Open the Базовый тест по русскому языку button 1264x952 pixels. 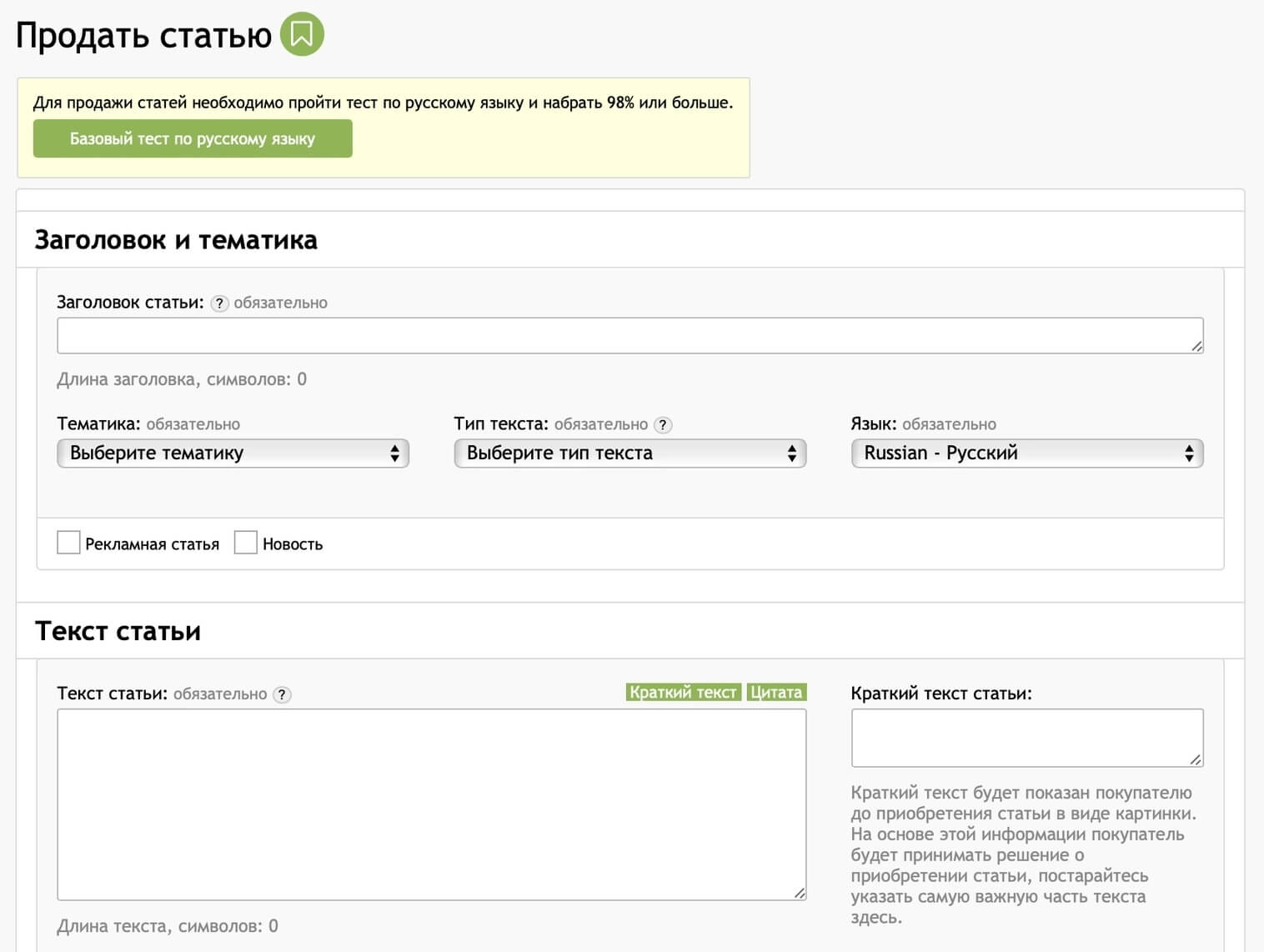coord(193,138)
